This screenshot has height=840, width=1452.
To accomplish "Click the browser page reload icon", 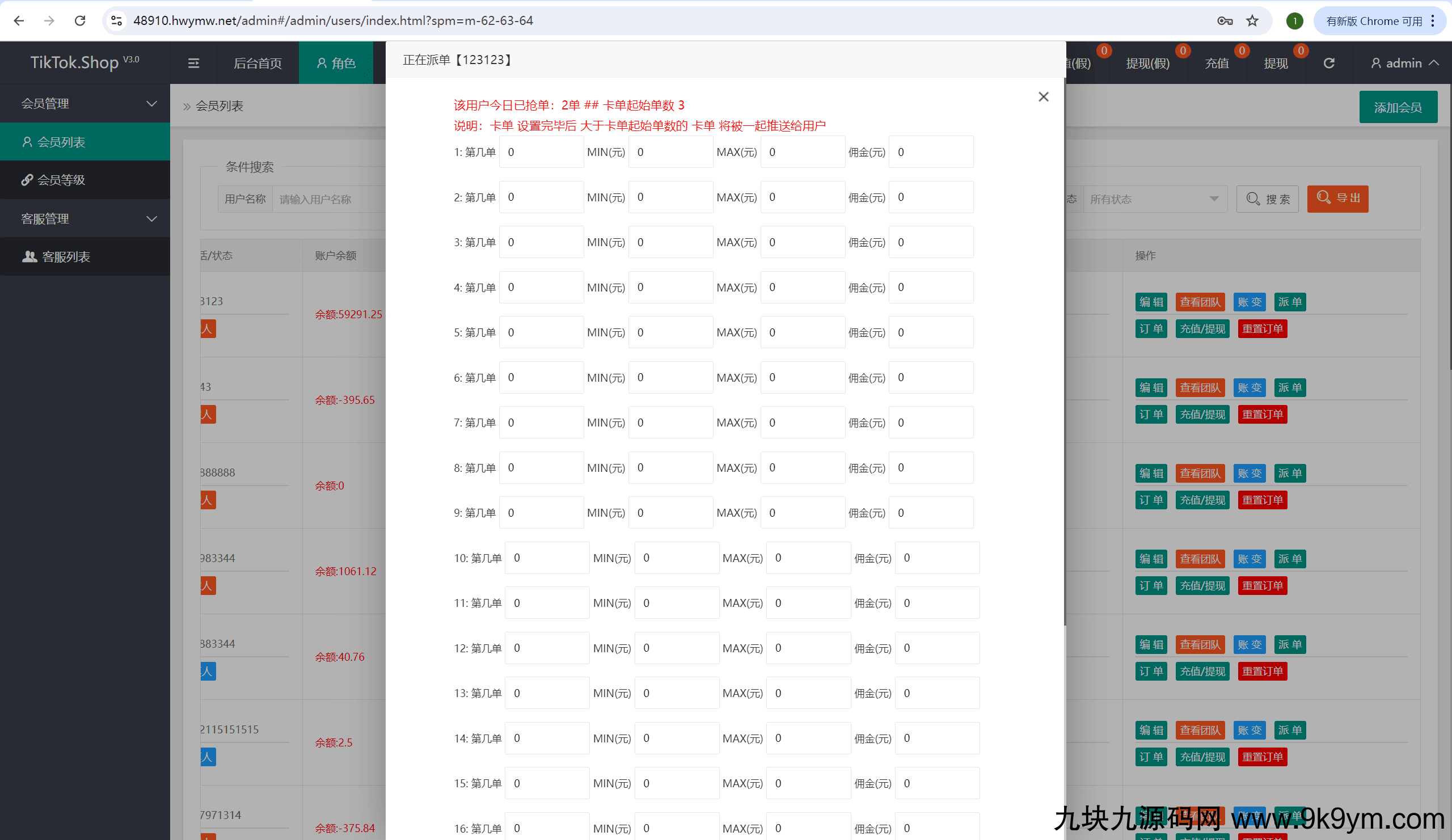I will pos(80,20).
